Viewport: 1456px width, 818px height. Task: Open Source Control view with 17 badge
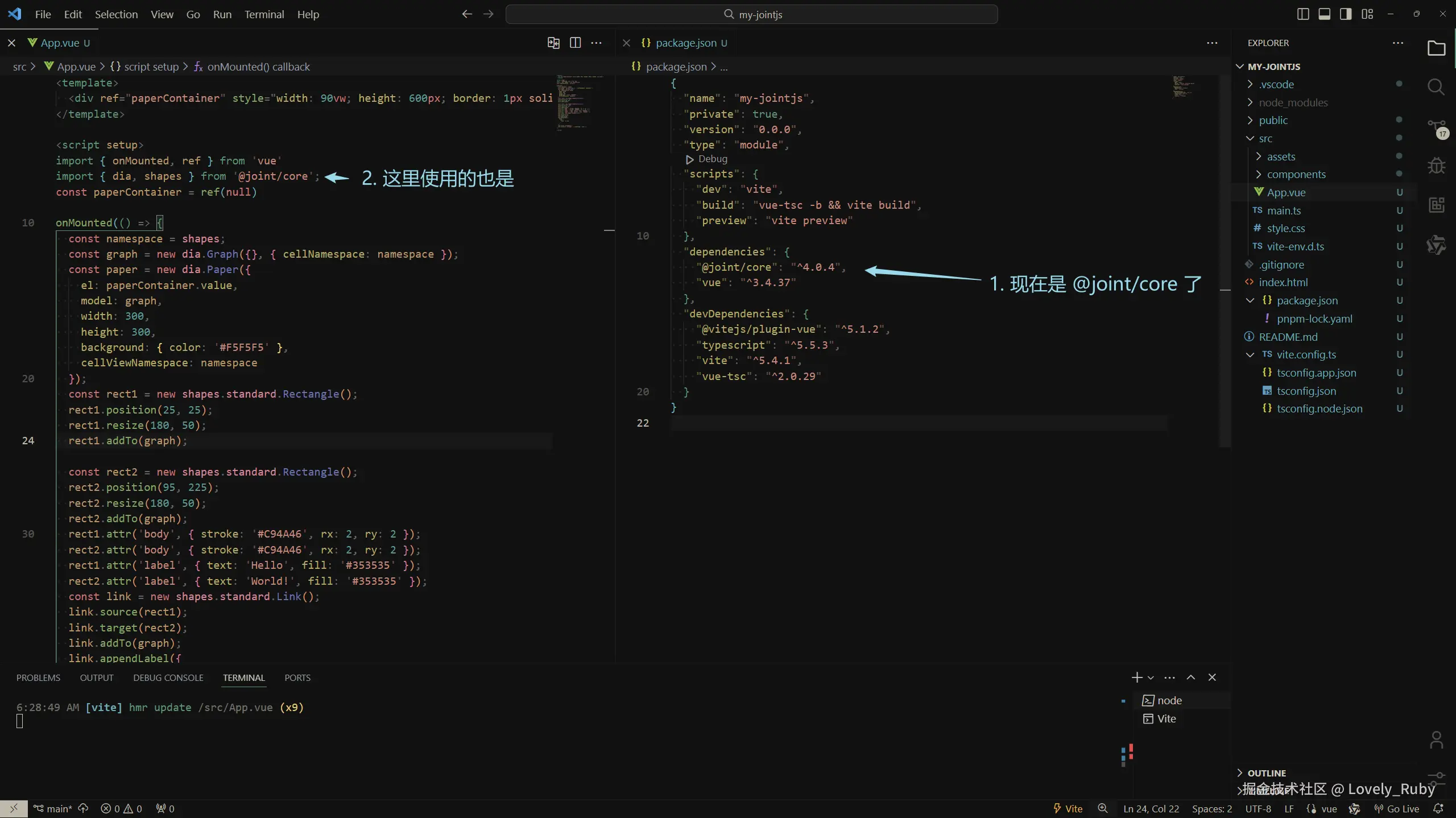click(1436, 129)
